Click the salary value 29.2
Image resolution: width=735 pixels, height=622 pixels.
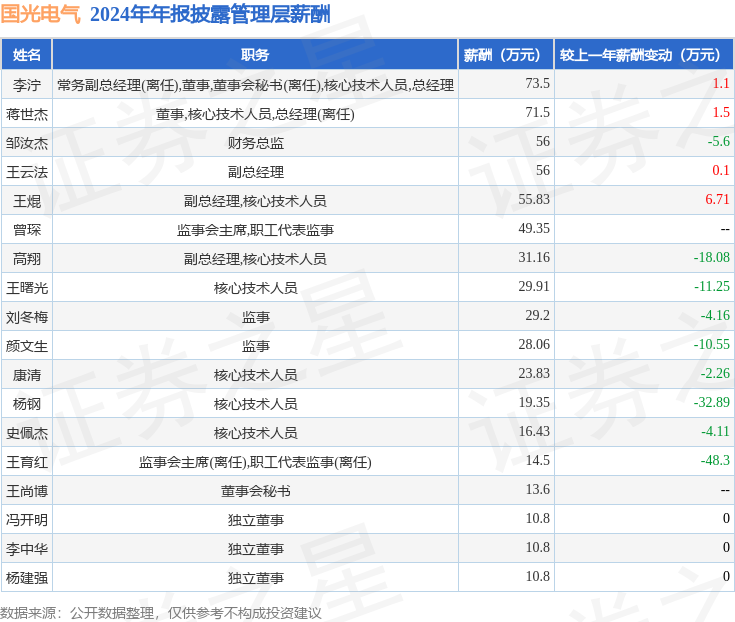[x=537, y=315]
